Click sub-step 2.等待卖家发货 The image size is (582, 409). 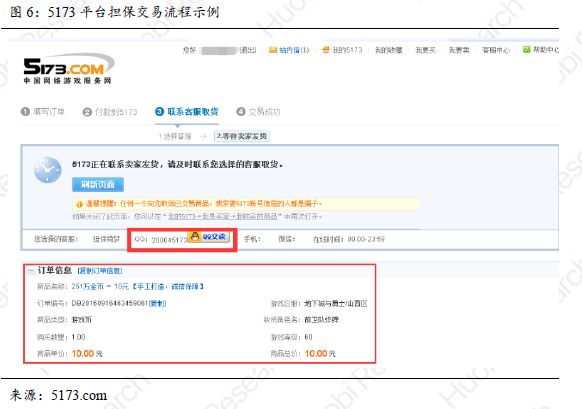pyautogui.click(x=242, y=136)
